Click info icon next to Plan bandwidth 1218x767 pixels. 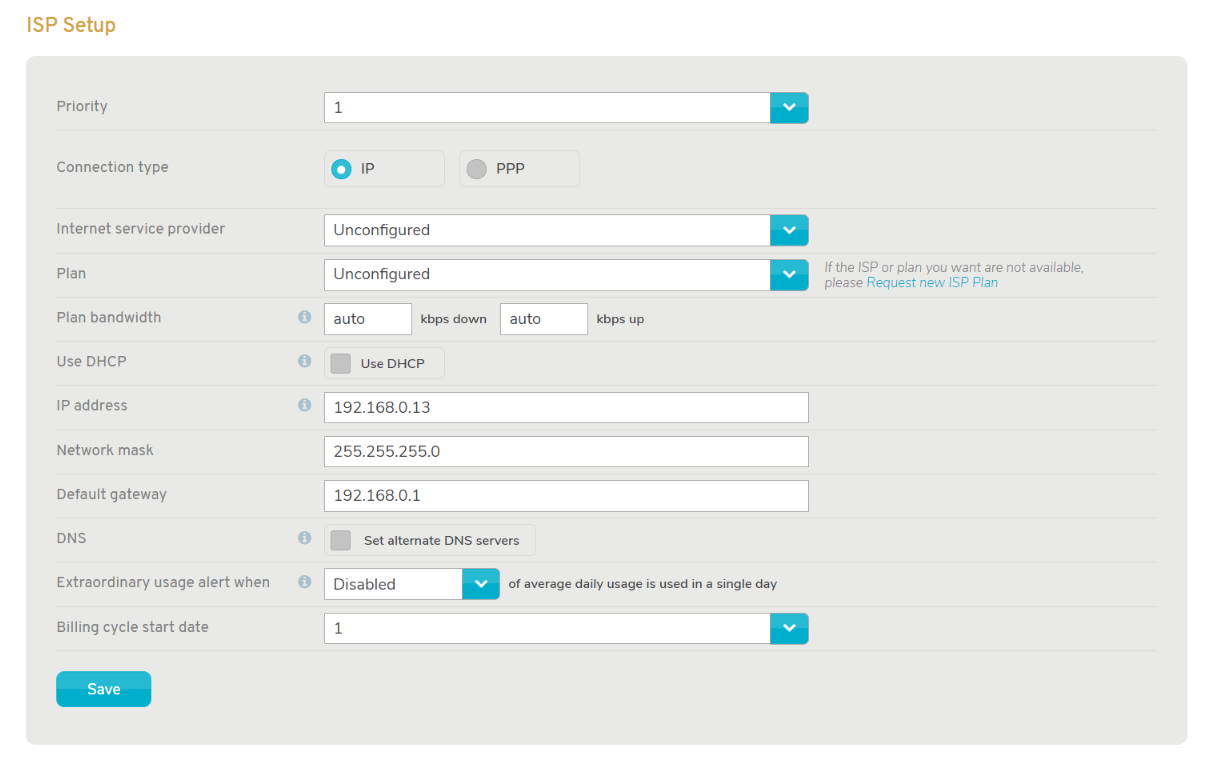(x=304, y=318)
